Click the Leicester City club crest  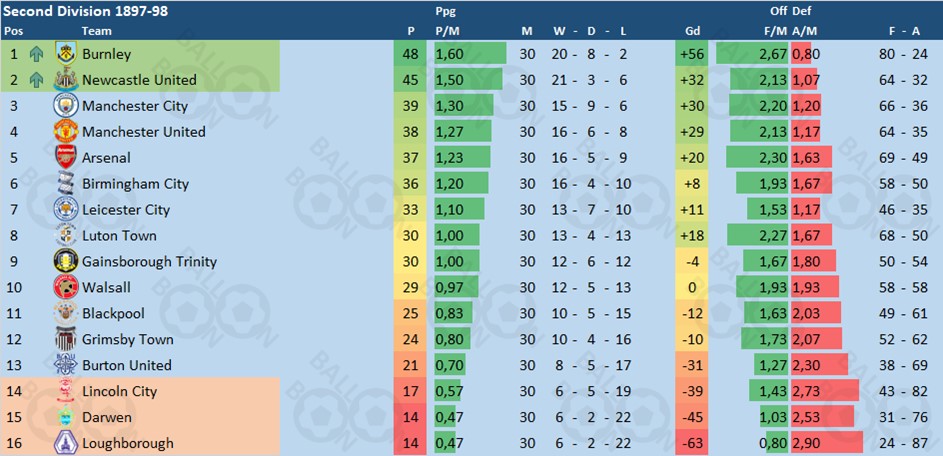(64, 209)
